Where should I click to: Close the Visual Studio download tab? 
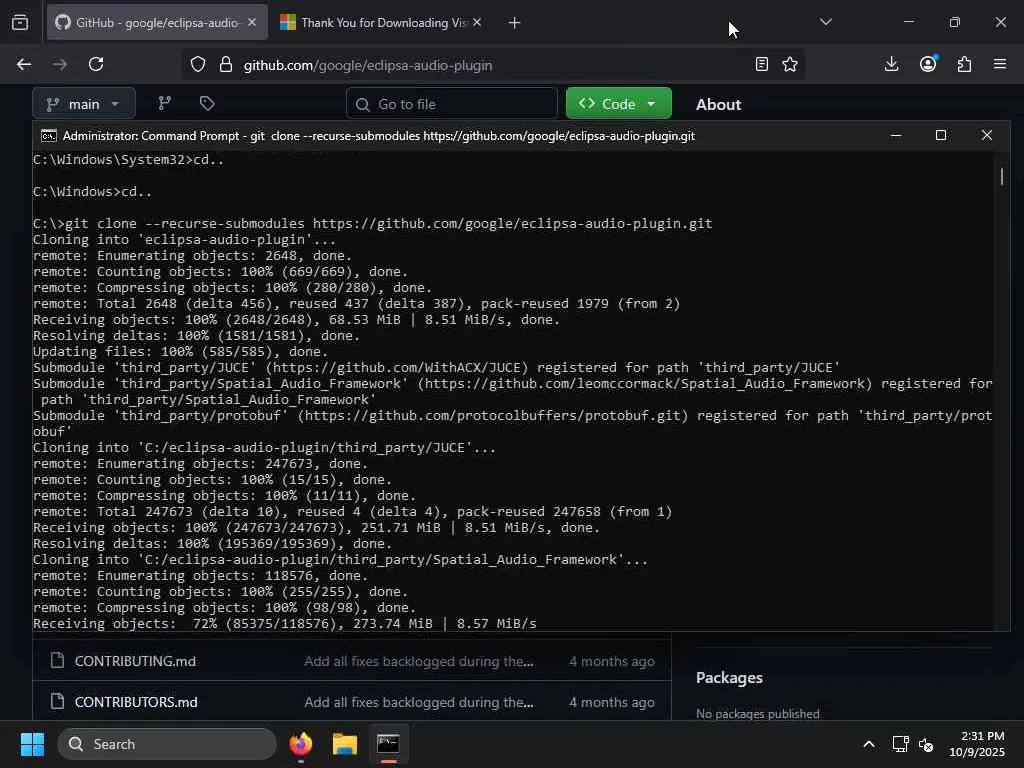tap(477, 22)
